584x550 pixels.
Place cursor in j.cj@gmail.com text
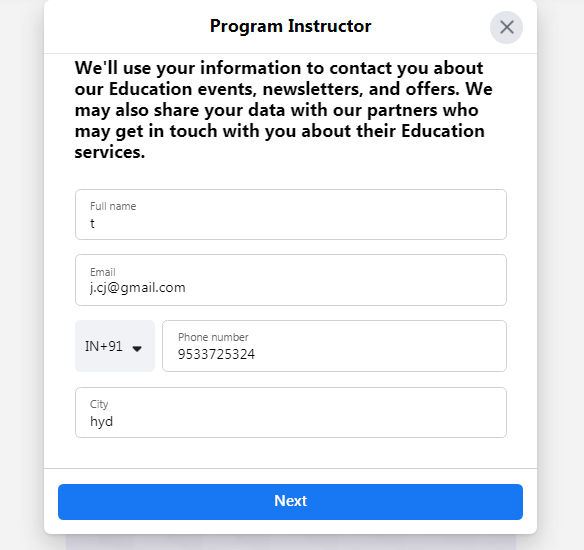tap(137, 288)
